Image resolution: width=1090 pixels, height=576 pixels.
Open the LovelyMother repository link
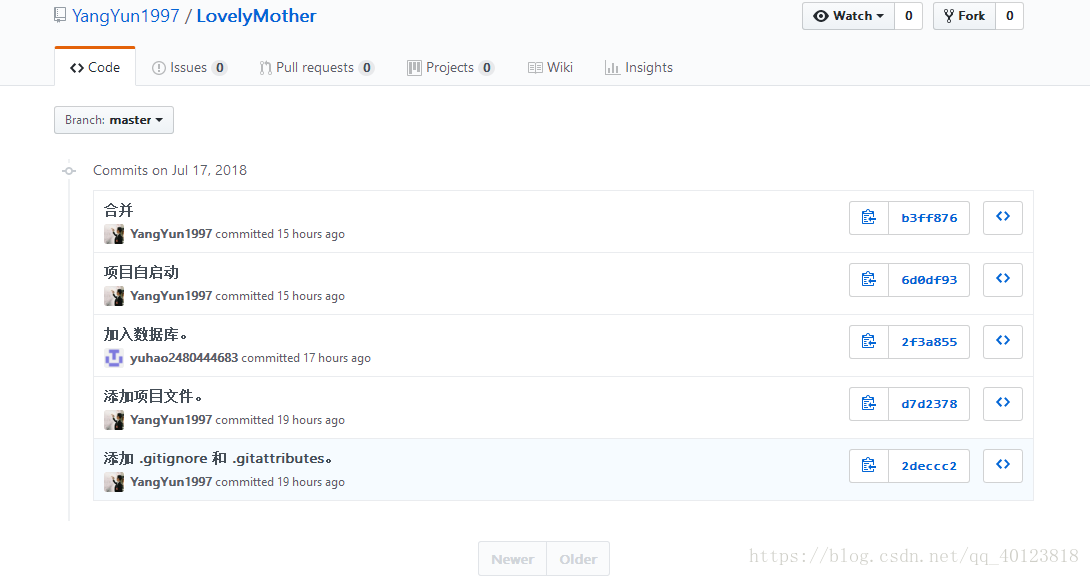click(257, 16)
